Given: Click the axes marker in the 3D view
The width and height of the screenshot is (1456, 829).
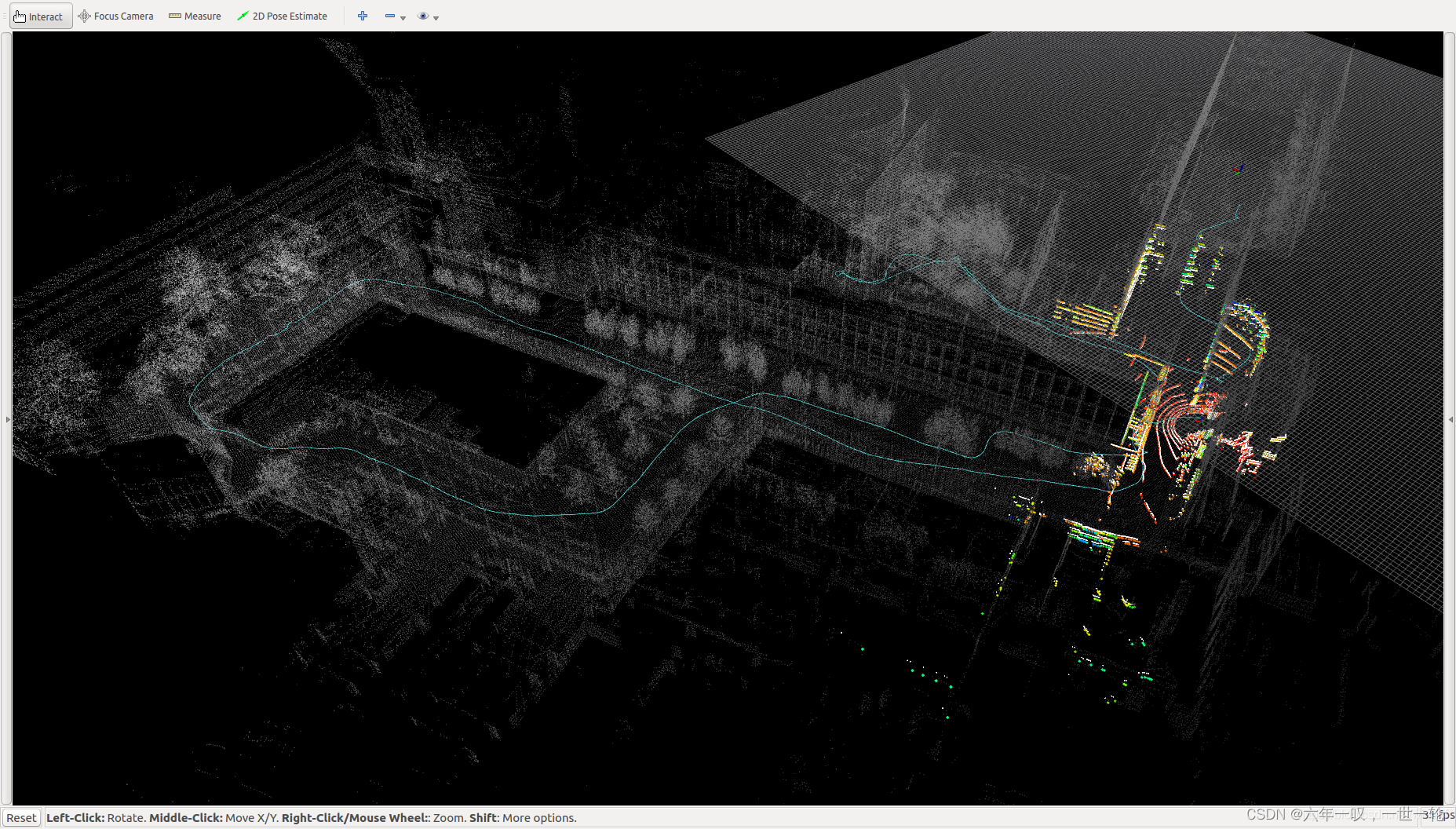Looking at the screenshot, I should tap(1239, 168).
